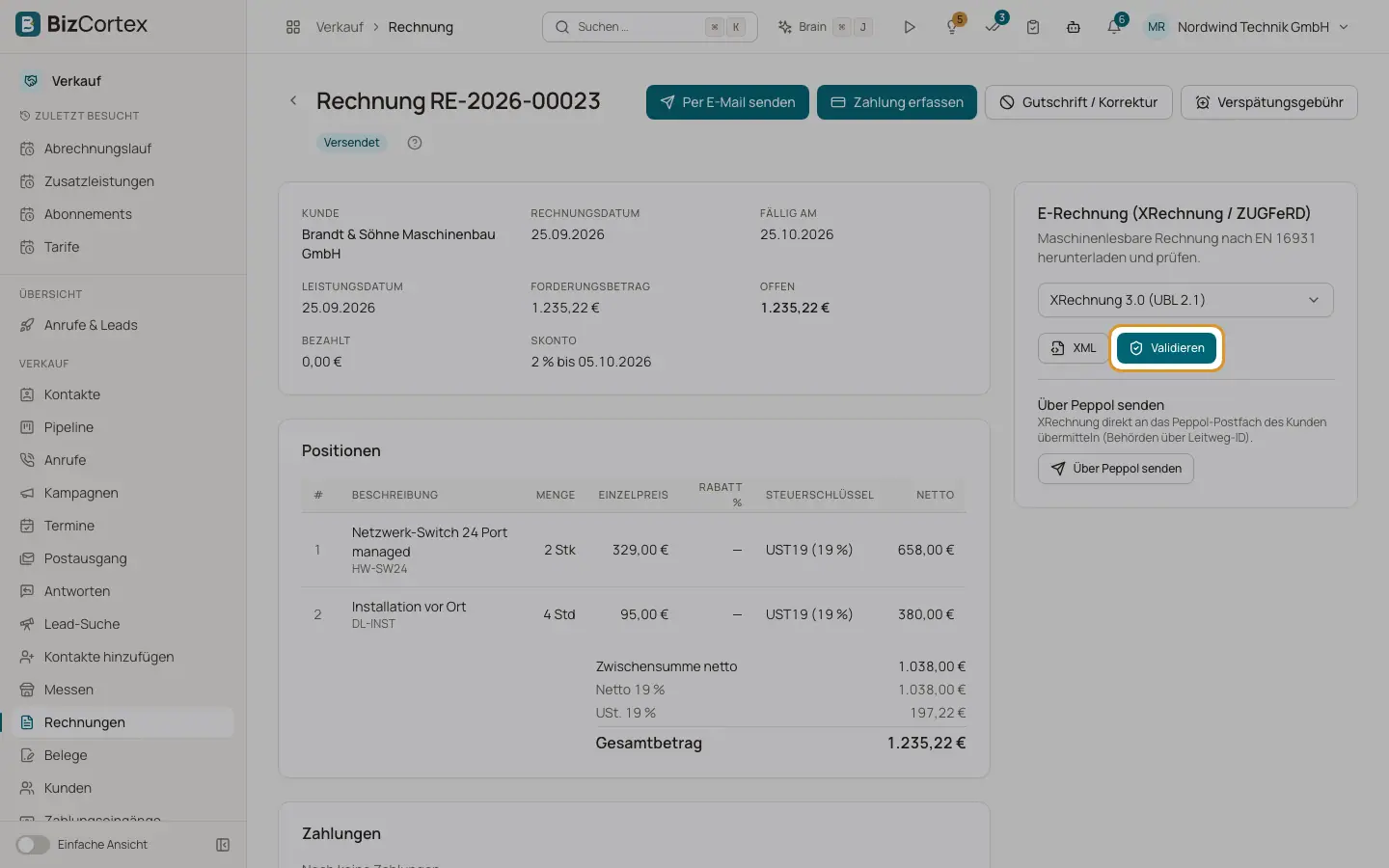Click the clipboard icon in top bar
The height and width of the screenshot is (868, 1389).
(x=1033, y=27)
